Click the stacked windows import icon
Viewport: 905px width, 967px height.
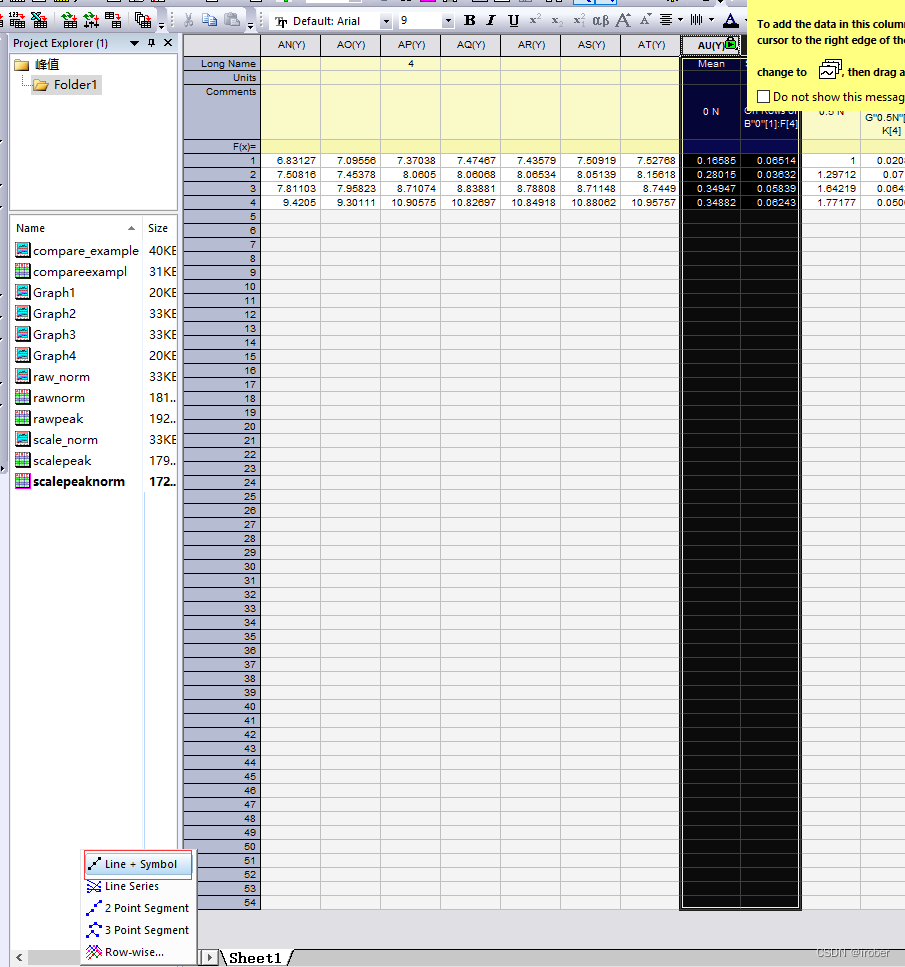point(143,20)
